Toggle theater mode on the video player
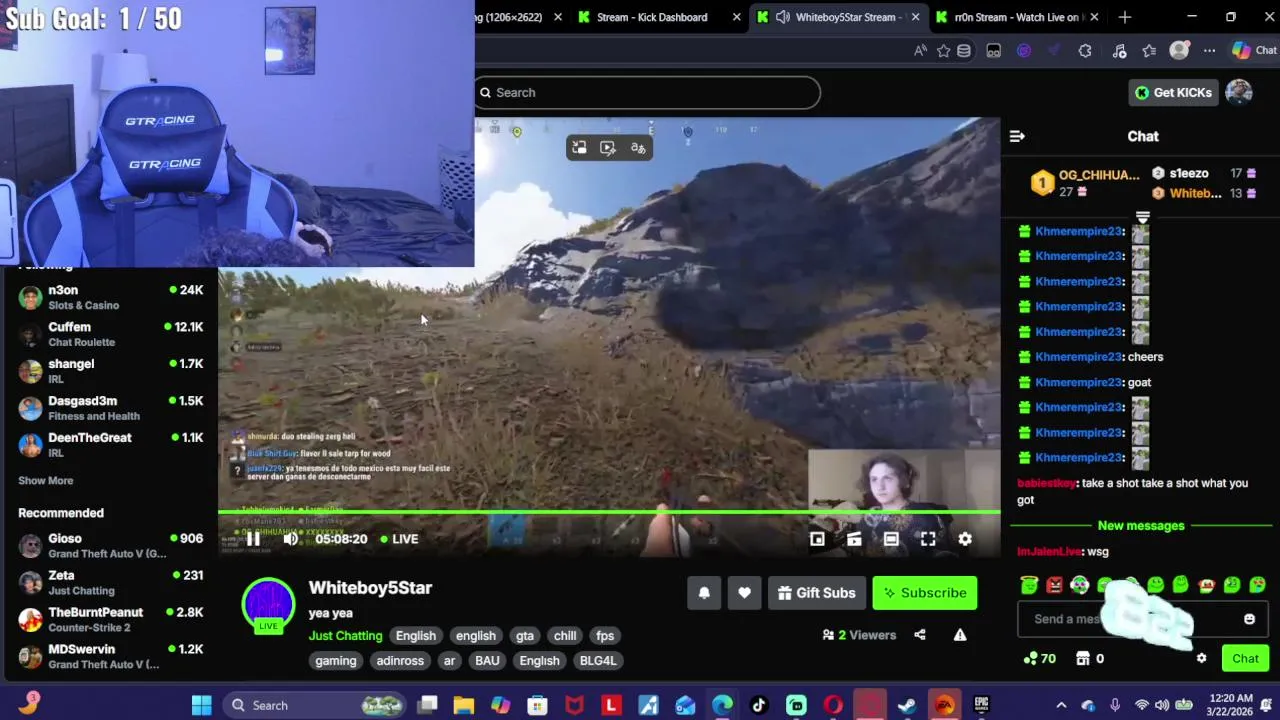1280x720 pixels. point(891,539)
